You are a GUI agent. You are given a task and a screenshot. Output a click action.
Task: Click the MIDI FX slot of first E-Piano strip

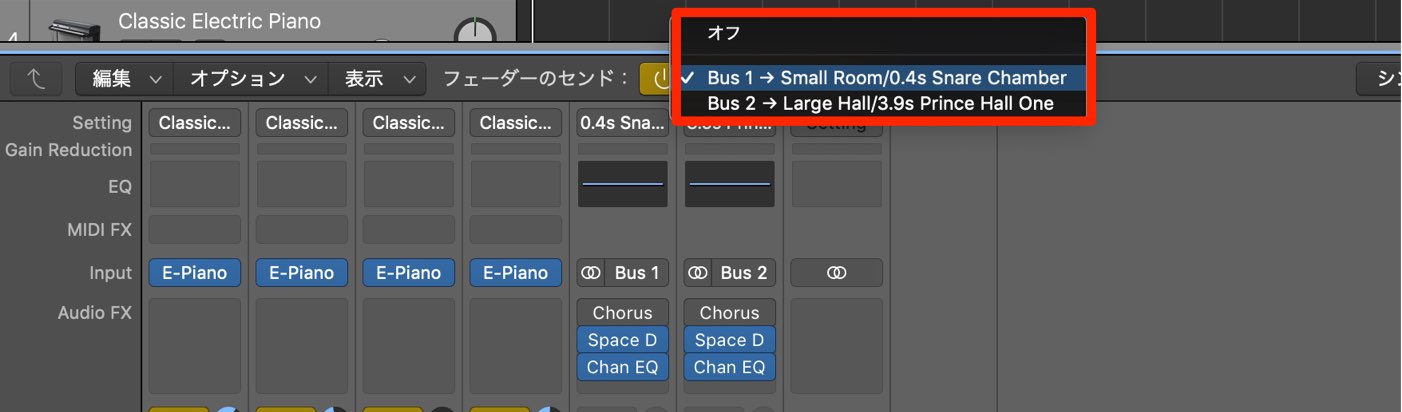195,230
